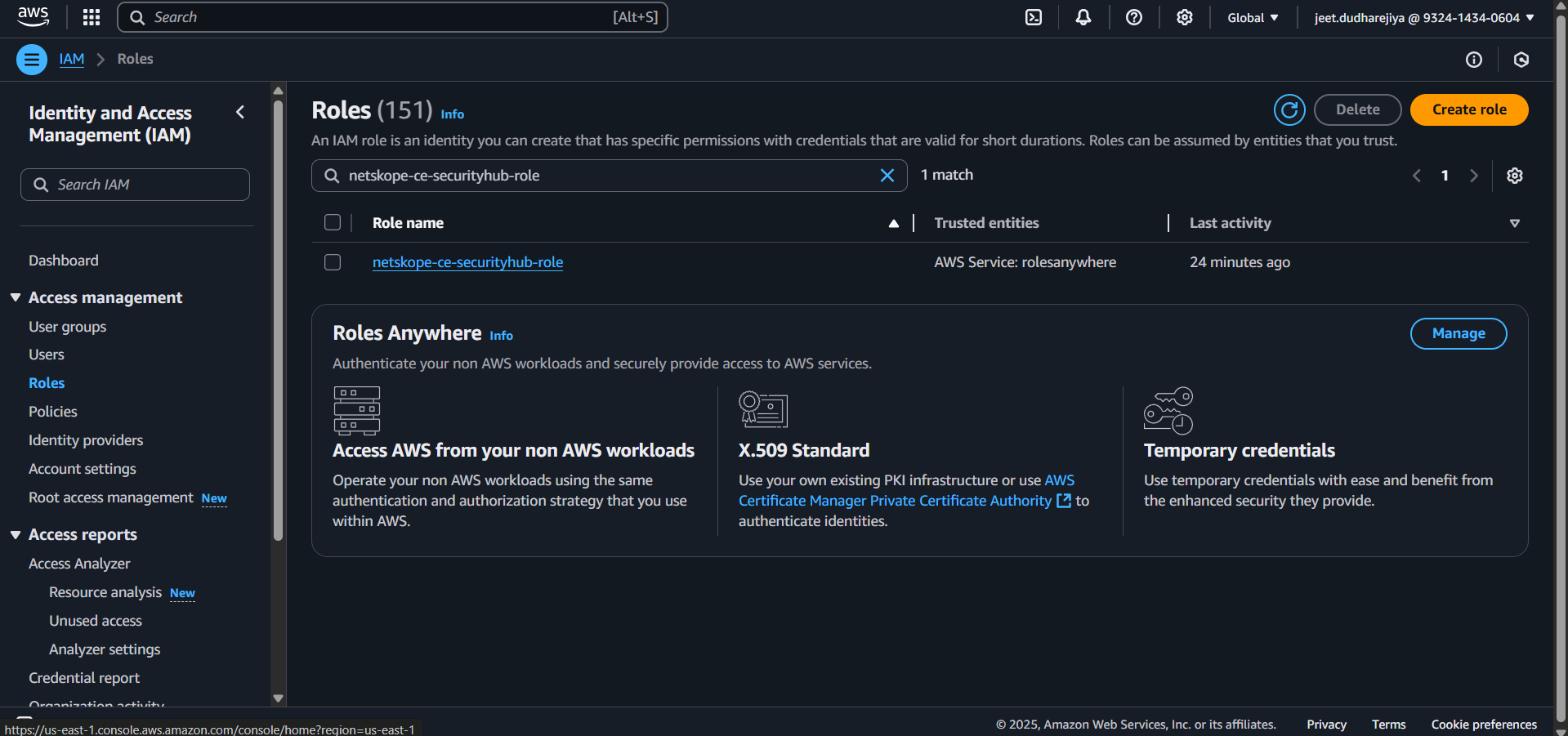Open the hexagon security icon near breadcrumb
Screen dimensions: 1568x736
point(1521,60)
